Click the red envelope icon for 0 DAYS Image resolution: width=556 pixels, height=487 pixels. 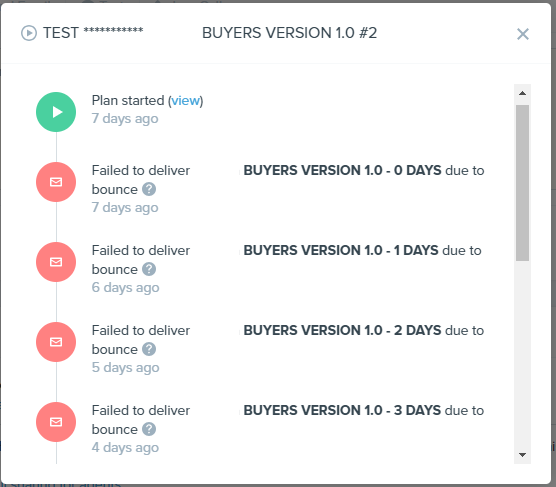point(56,182)
